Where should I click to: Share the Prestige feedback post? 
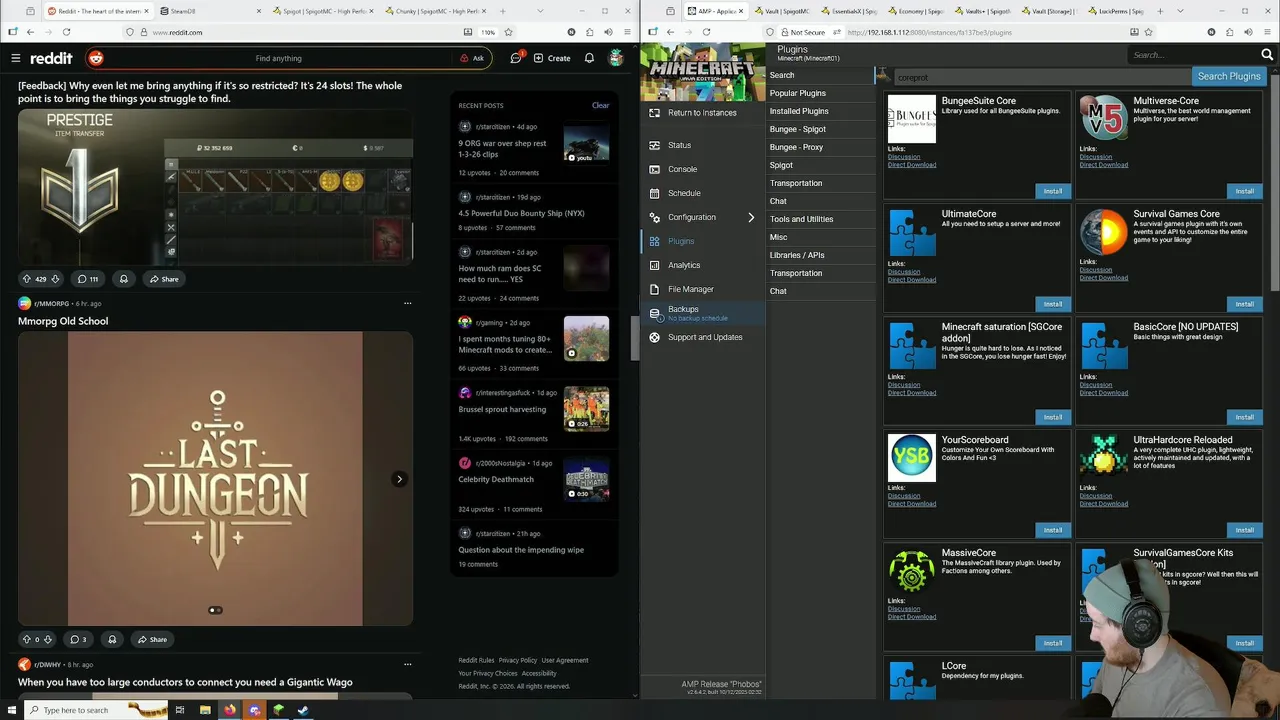tap(164, 279)
